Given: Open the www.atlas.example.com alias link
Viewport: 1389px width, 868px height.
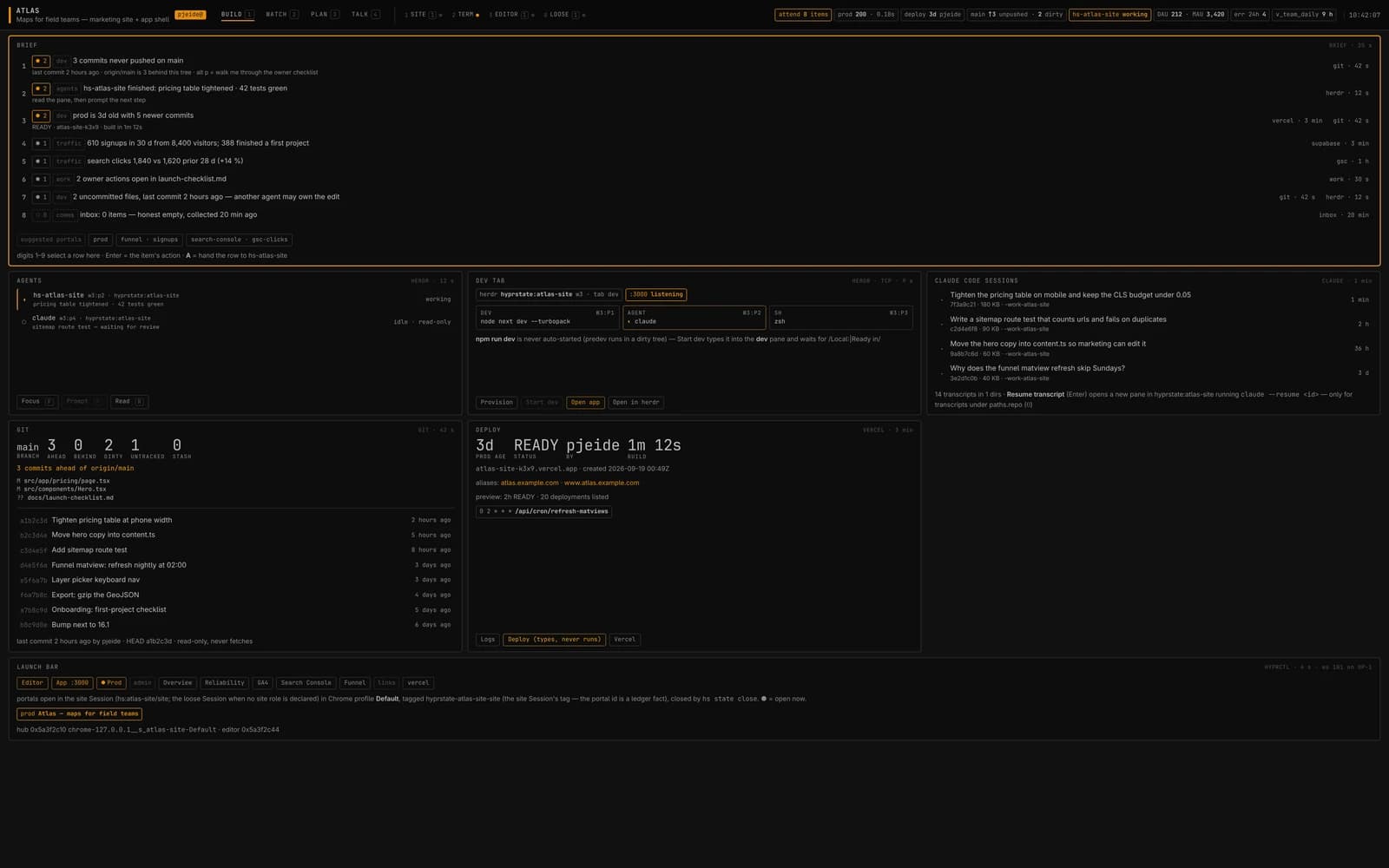Looking at the screenshot, I should (x=602, y=483).
